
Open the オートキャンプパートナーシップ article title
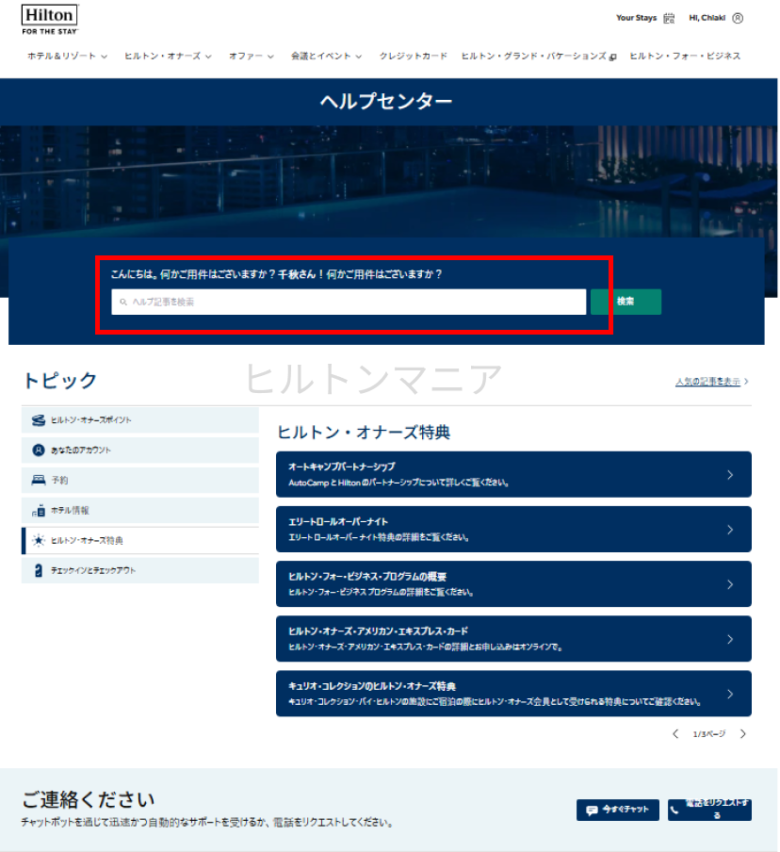click(x=341, y=467)
